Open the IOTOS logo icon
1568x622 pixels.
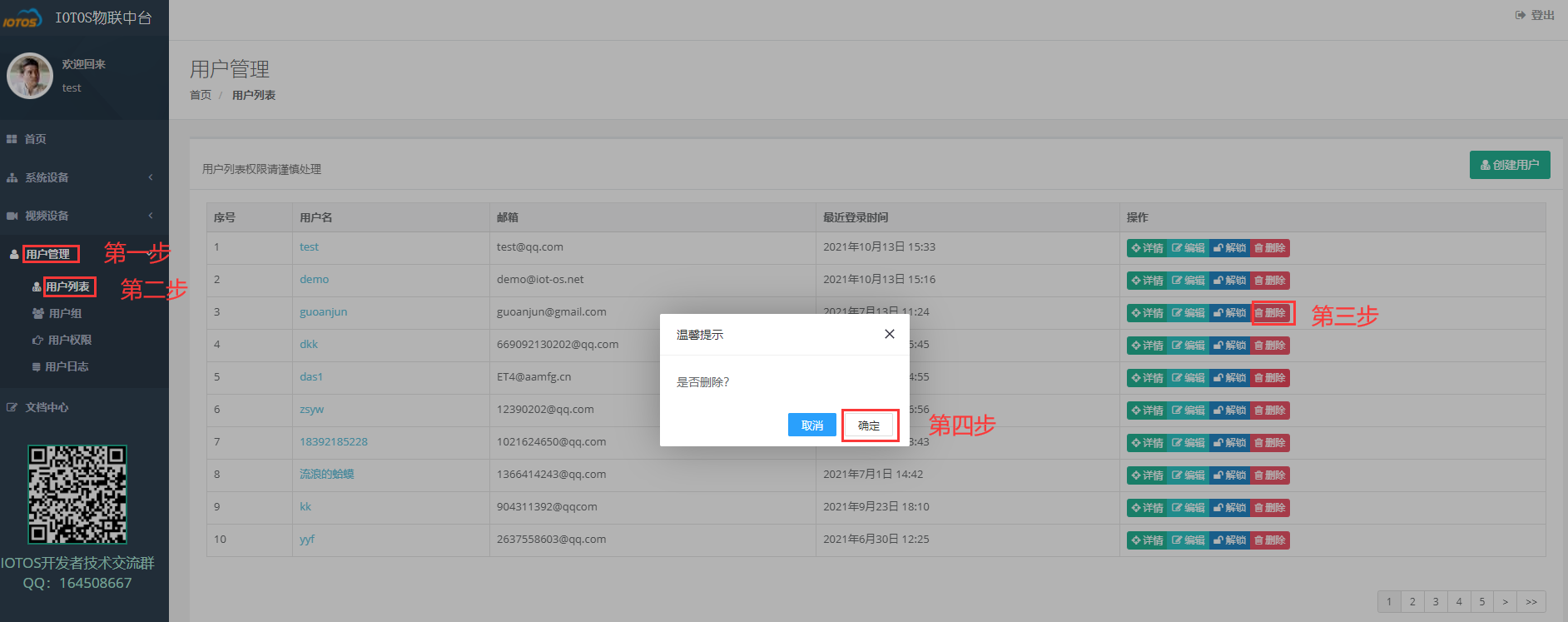point(22,18)
